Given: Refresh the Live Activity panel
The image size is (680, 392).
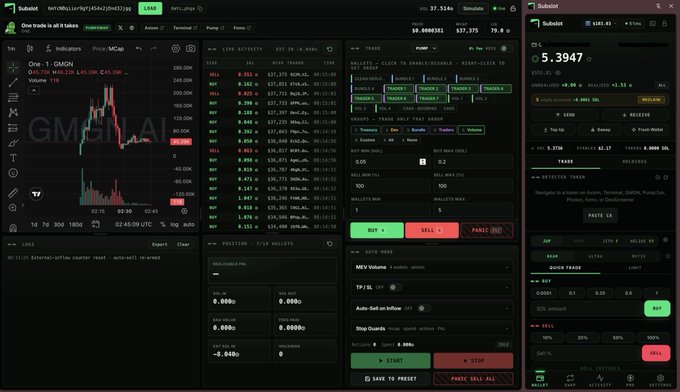Looking at the screenshot, I should tap(330, 49).
